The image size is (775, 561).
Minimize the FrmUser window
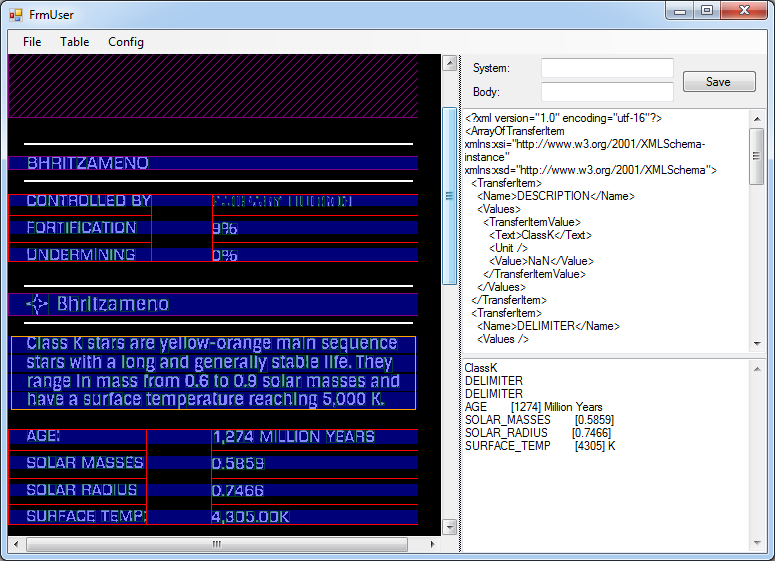click(680, 10)
